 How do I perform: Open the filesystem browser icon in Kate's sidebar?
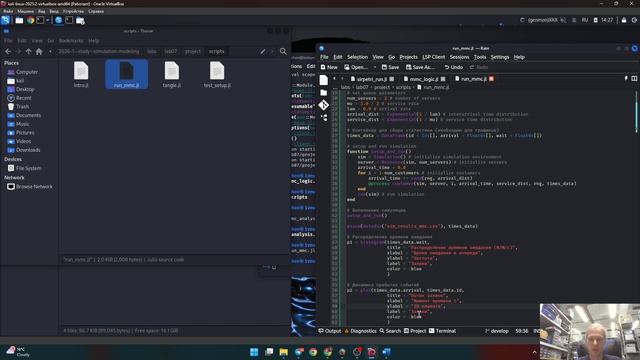tap(324, 93)
